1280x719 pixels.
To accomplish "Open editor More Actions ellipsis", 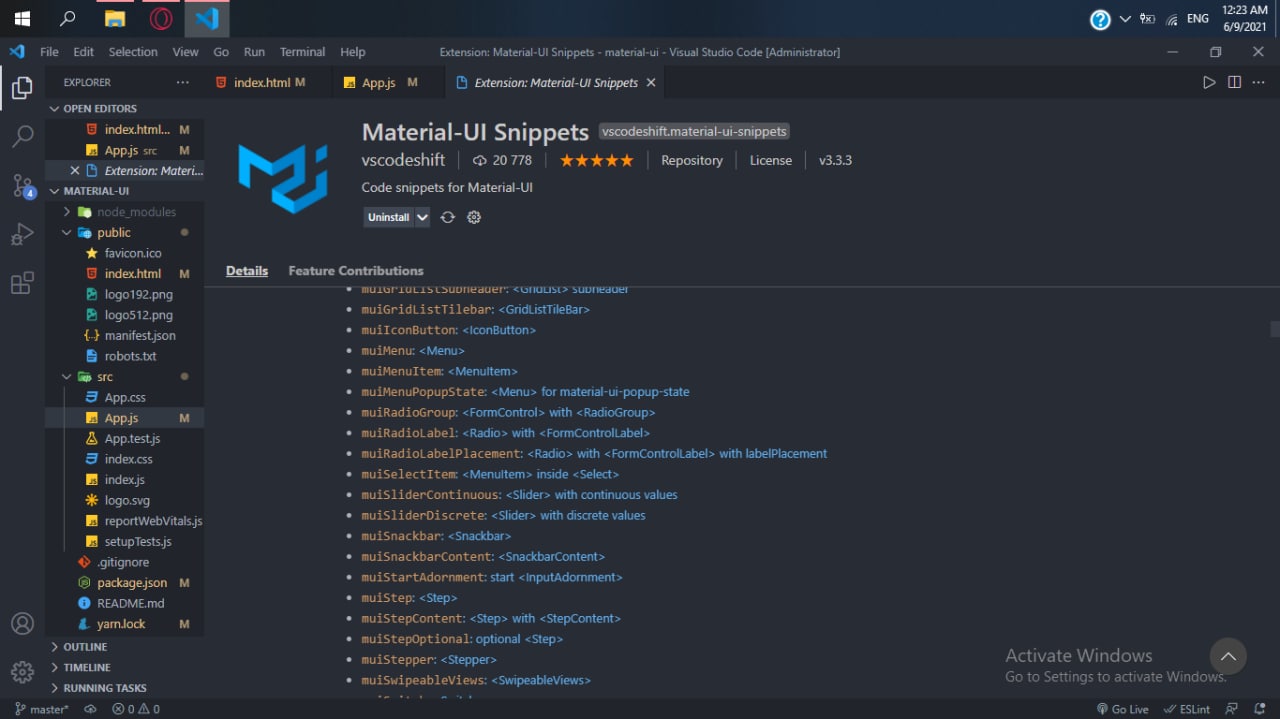I will [x=1258, y=82].
